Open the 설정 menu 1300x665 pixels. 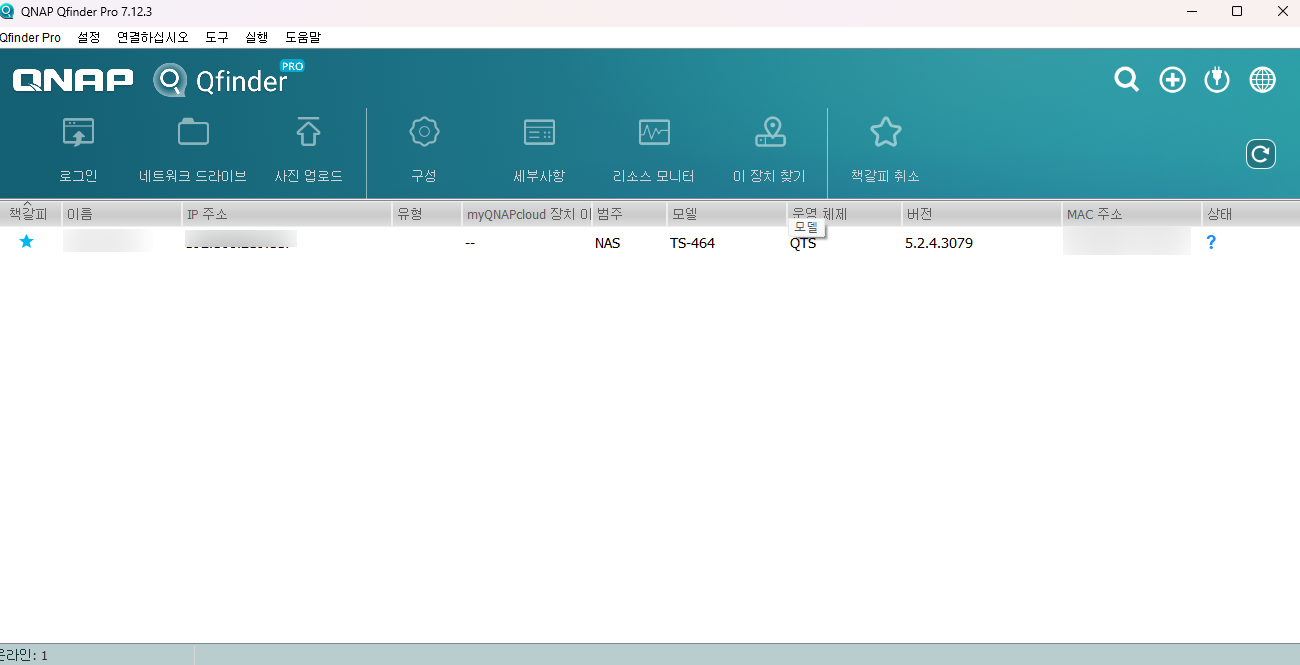tap(89, 37)
